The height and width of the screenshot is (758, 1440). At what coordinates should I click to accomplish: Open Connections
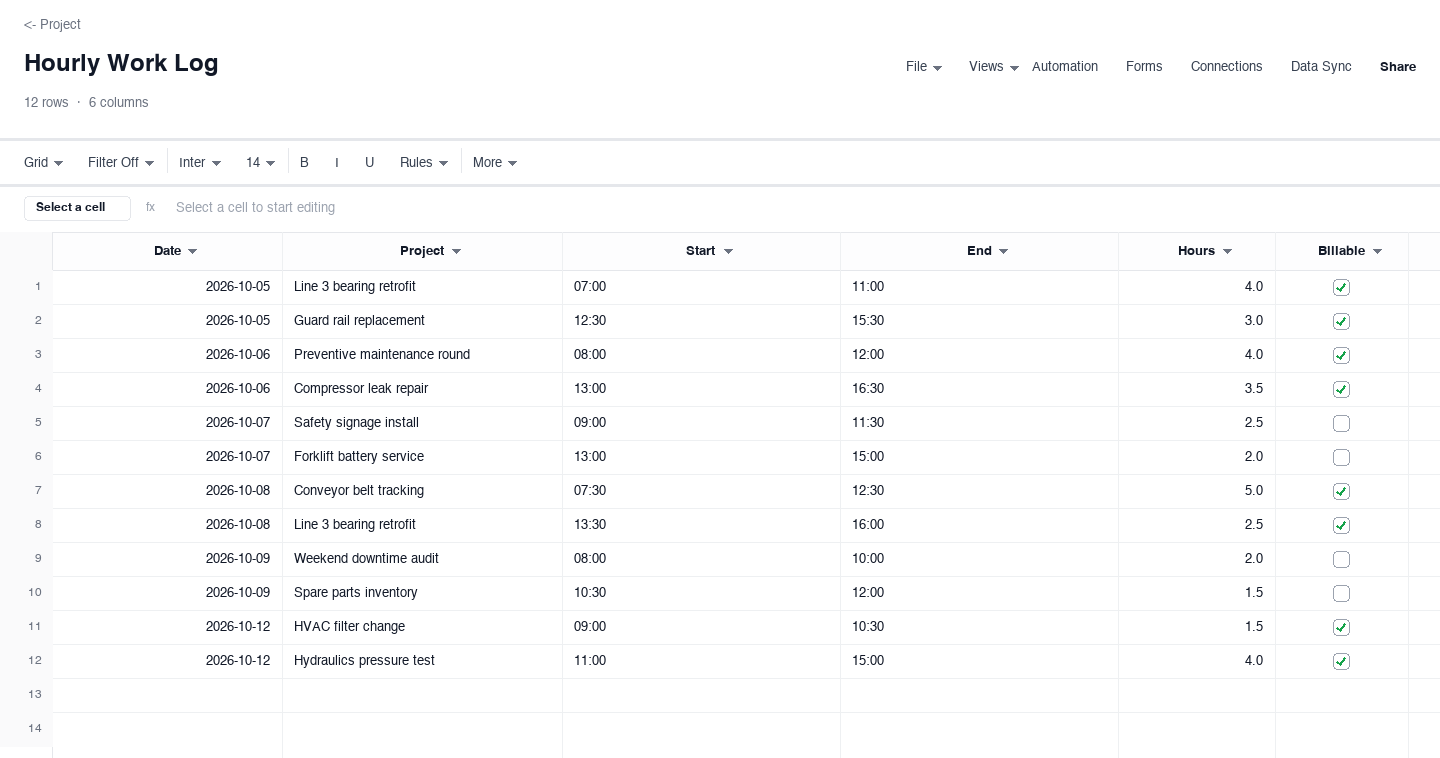1227,67
